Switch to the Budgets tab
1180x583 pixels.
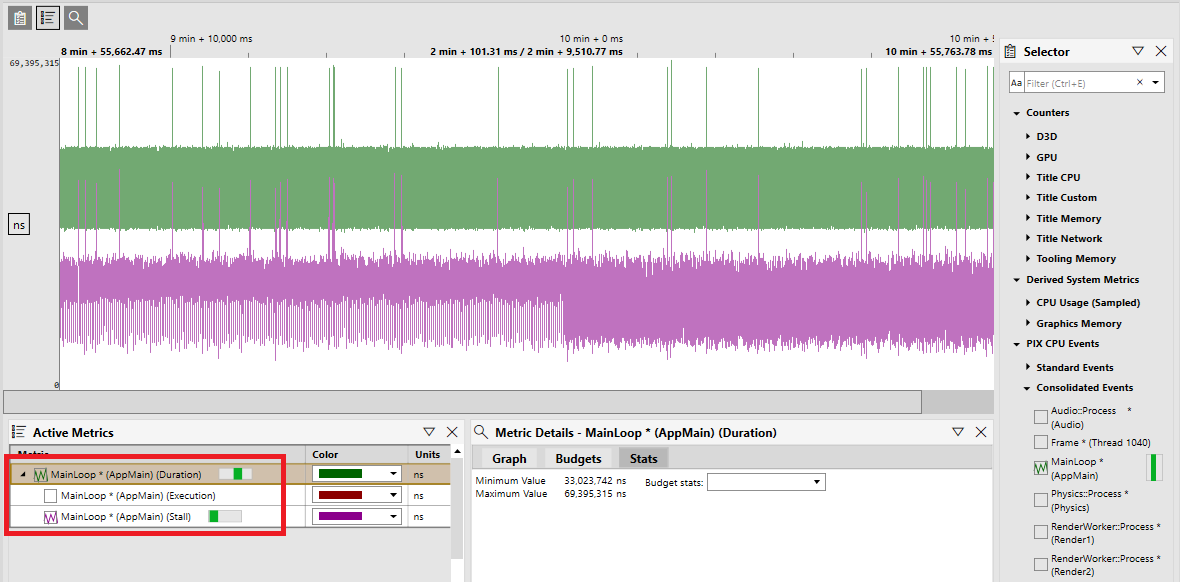tap(578, 458)
